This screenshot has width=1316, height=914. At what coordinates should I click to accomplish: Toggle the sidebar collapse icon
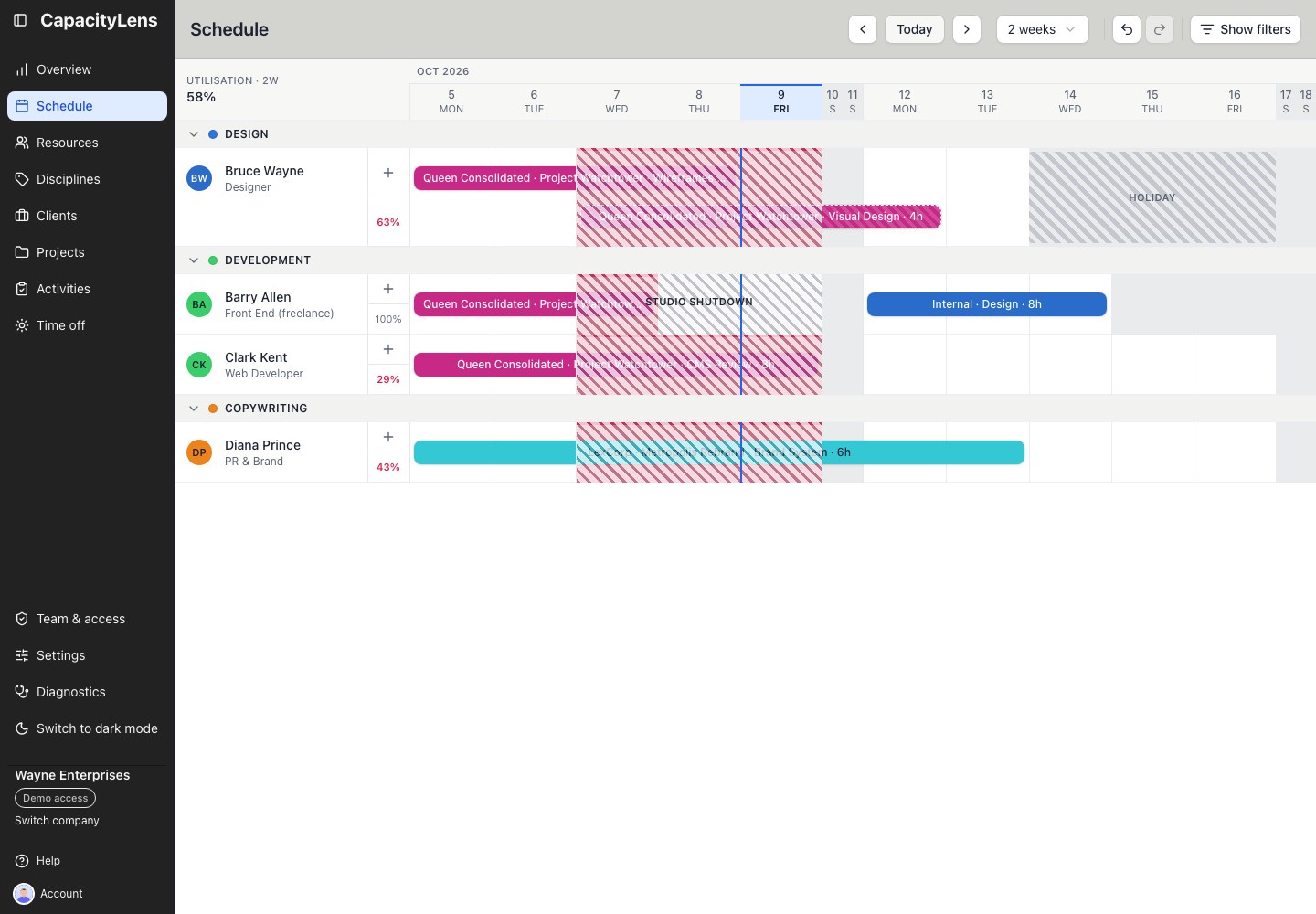(20, 20)
